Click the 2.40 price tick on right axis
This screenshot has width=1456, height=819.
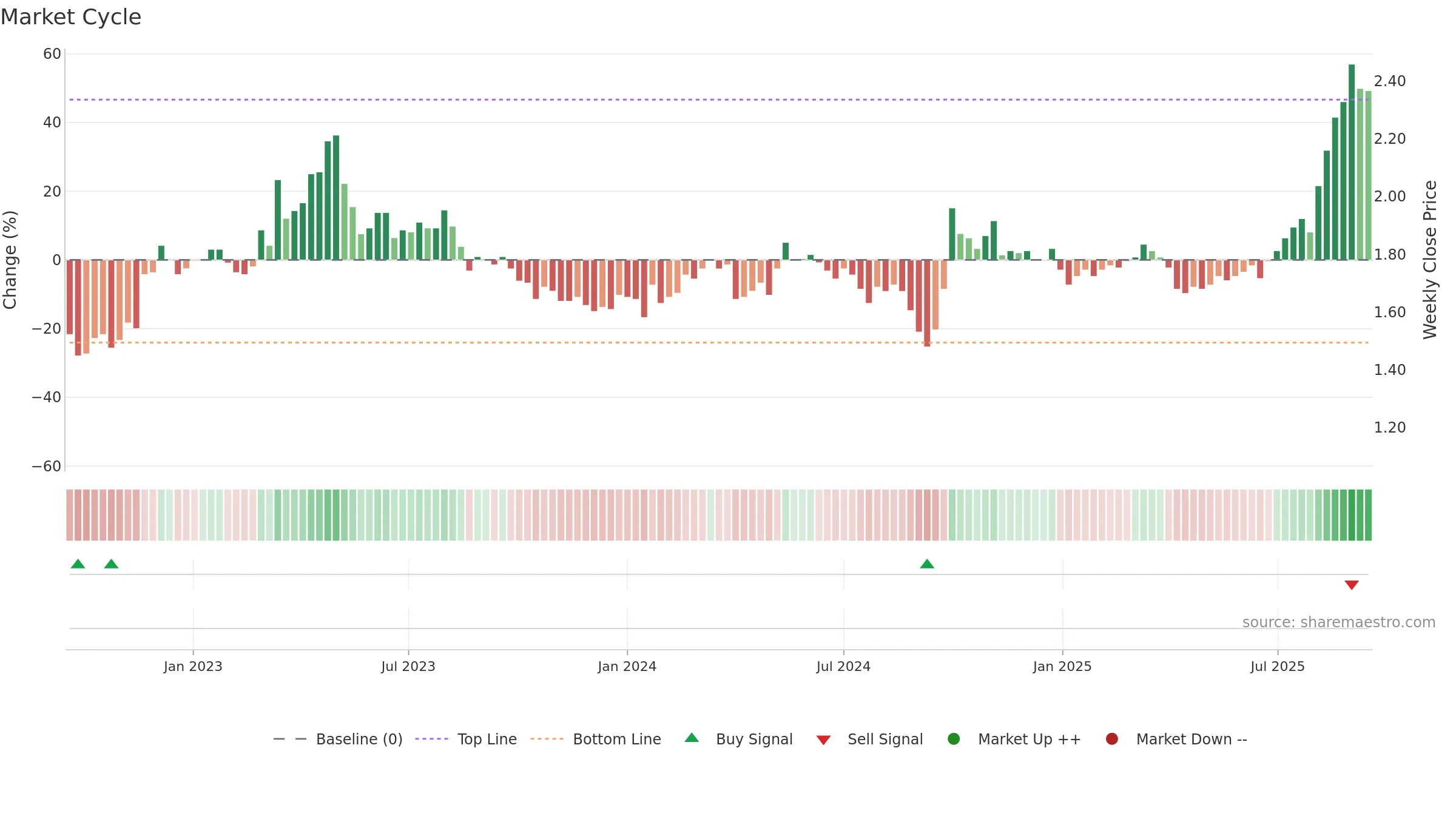tap(1390, 81)
